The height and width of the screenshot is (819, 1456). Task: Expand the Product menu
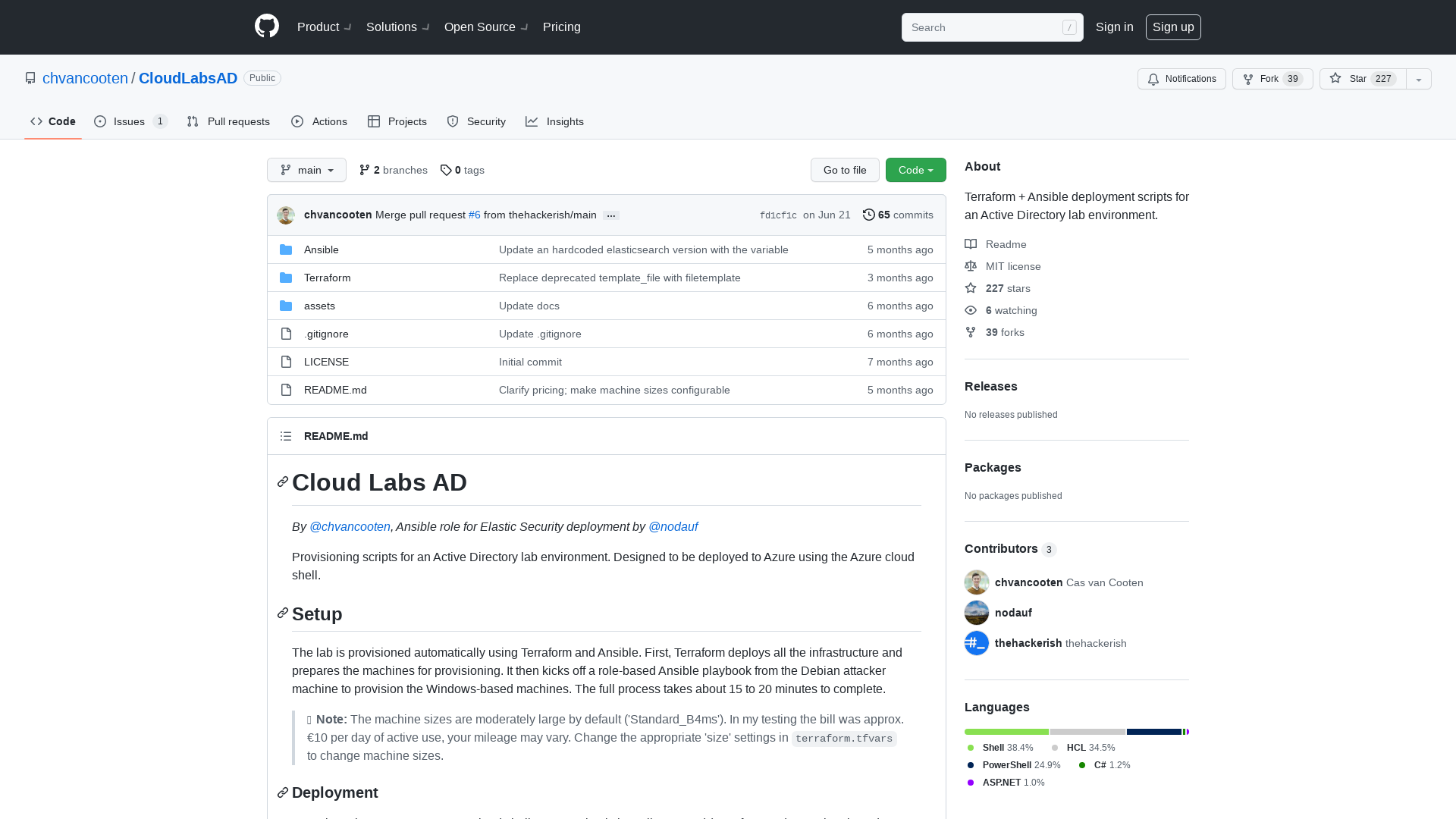pos(325,27)
